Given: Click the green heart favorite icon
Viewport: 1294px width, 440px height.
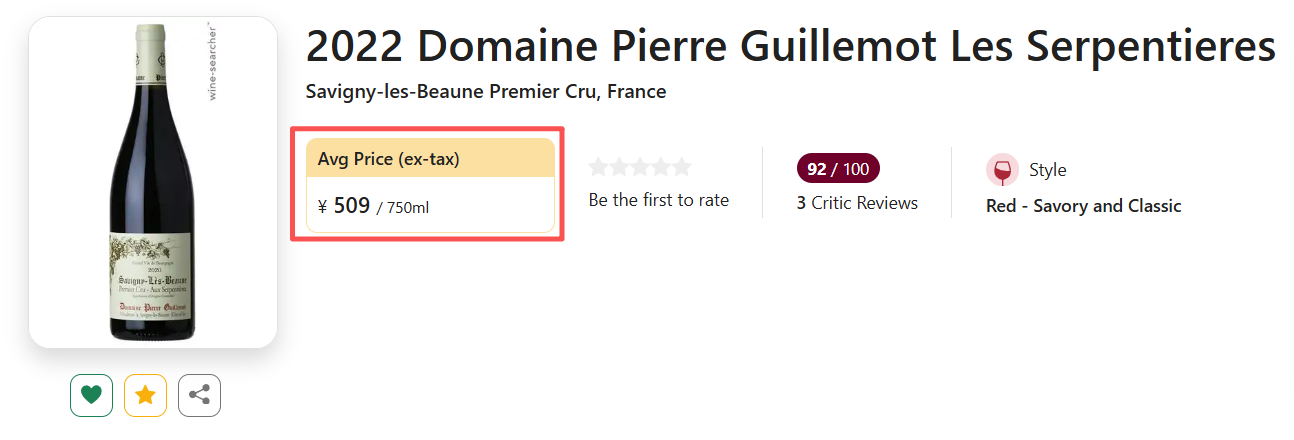Looking at the screenshot, I should pyautogui.click(x=91, y=395).
